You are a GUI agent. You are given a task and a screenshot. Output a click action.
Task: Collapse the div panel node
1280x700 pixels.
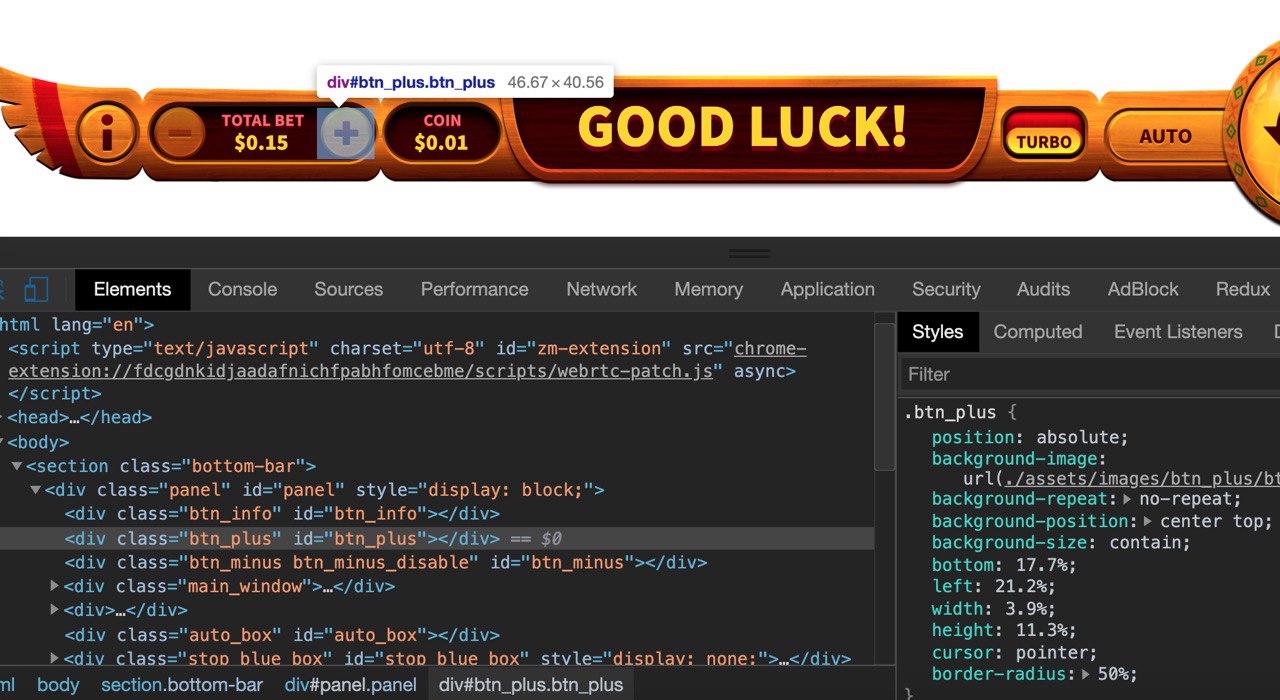tap(36, 490)
